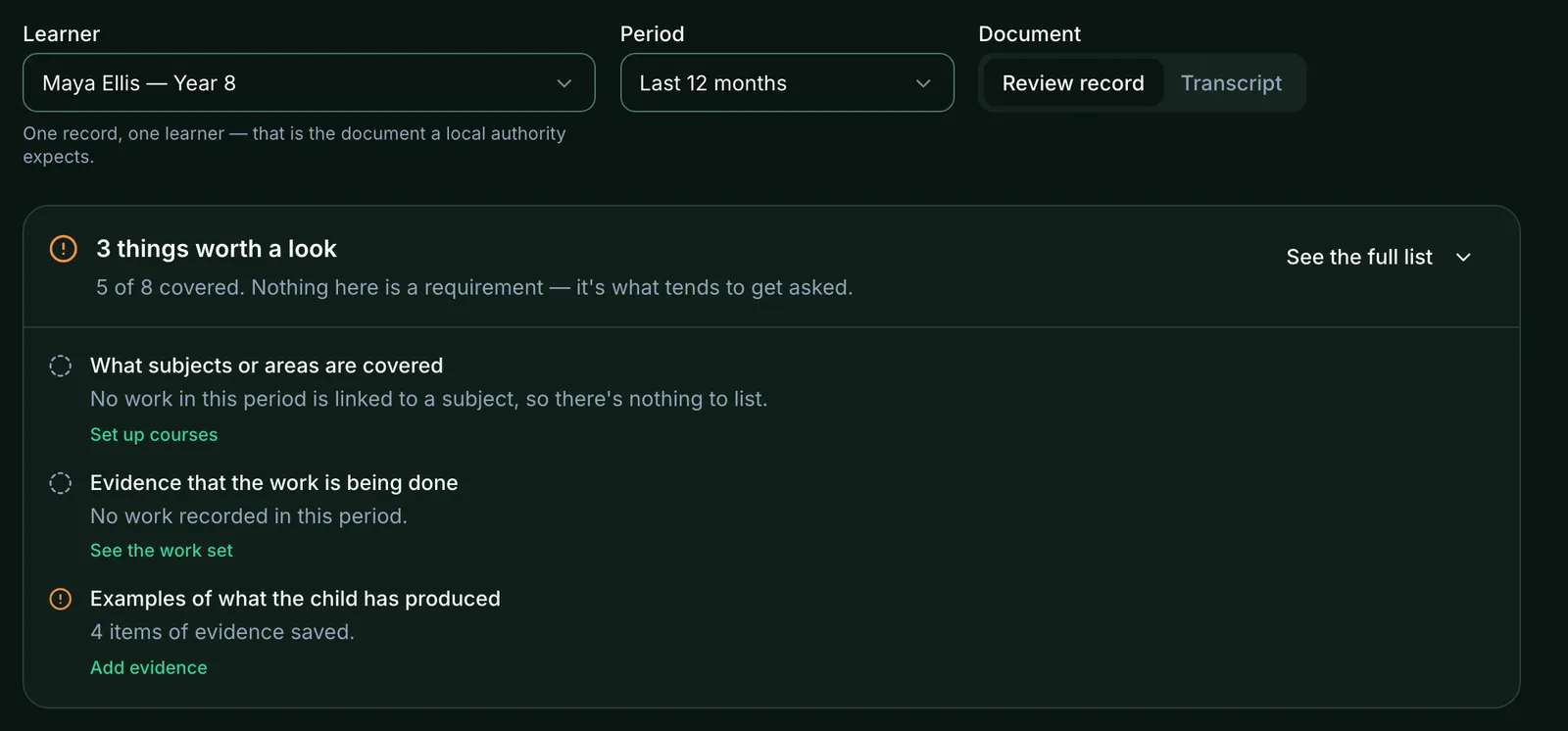Open the Period dropdown set to Last 12 months
The height and width of the screenshot is (731, 1568).
pyautogui.click(x=787, y=82)
